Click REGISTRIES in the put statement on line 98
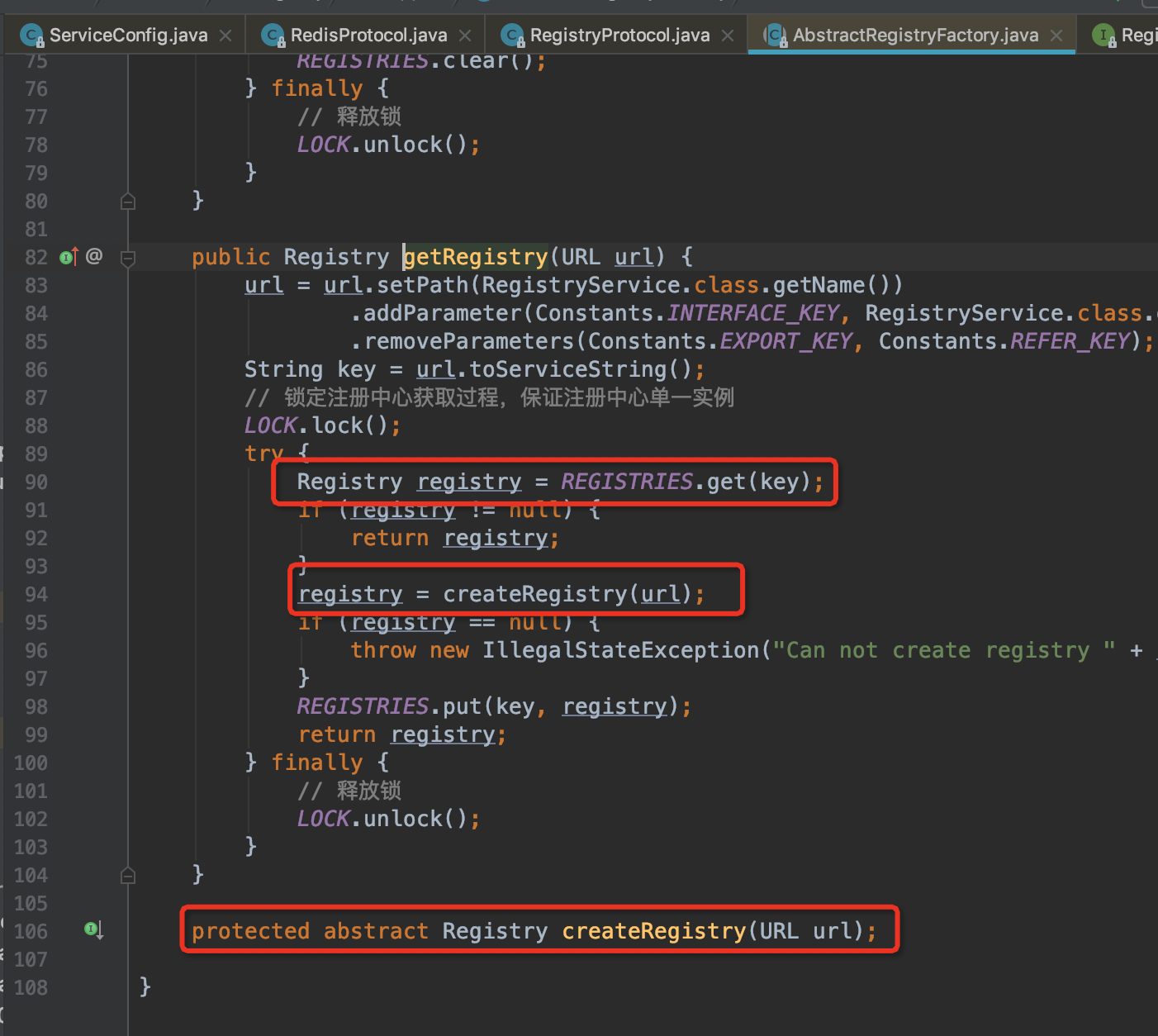 (x=363, y=706)
